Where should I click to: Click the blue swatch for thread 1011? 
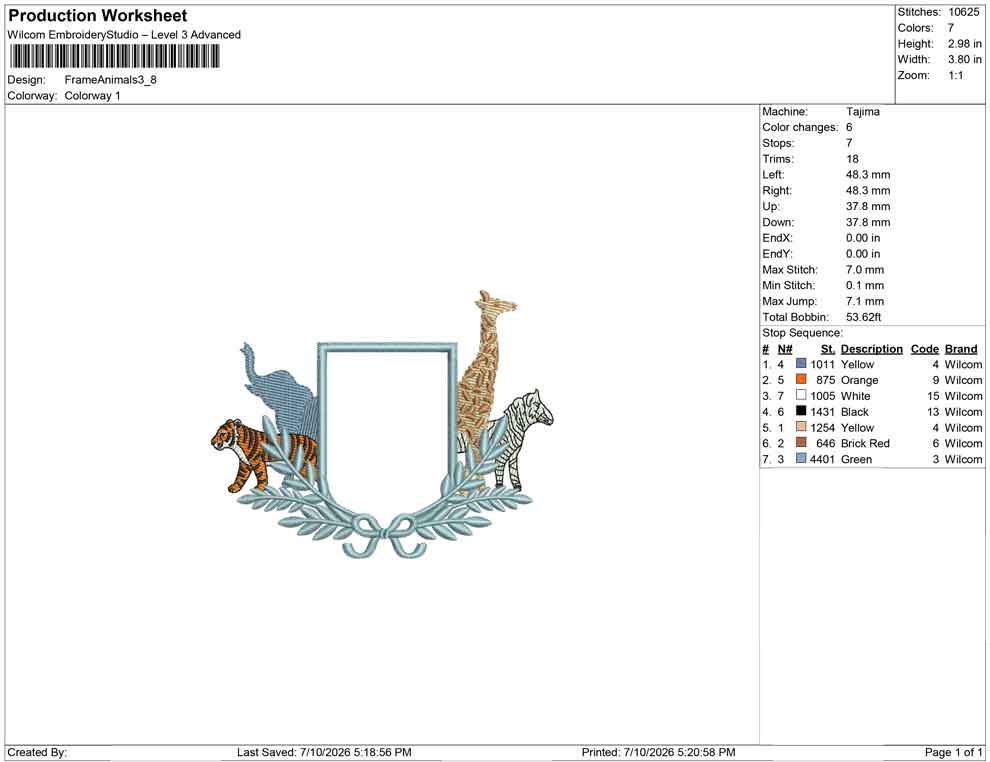pos(801,364)
